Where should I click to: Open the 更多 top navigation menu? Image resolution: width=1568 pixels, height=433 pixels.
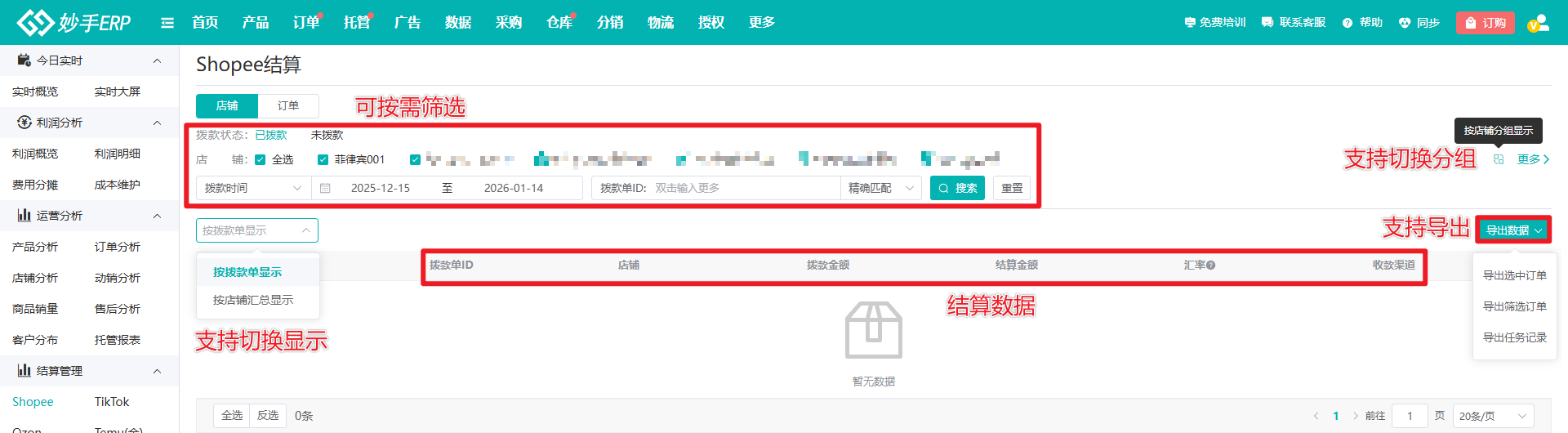(762, 22)
